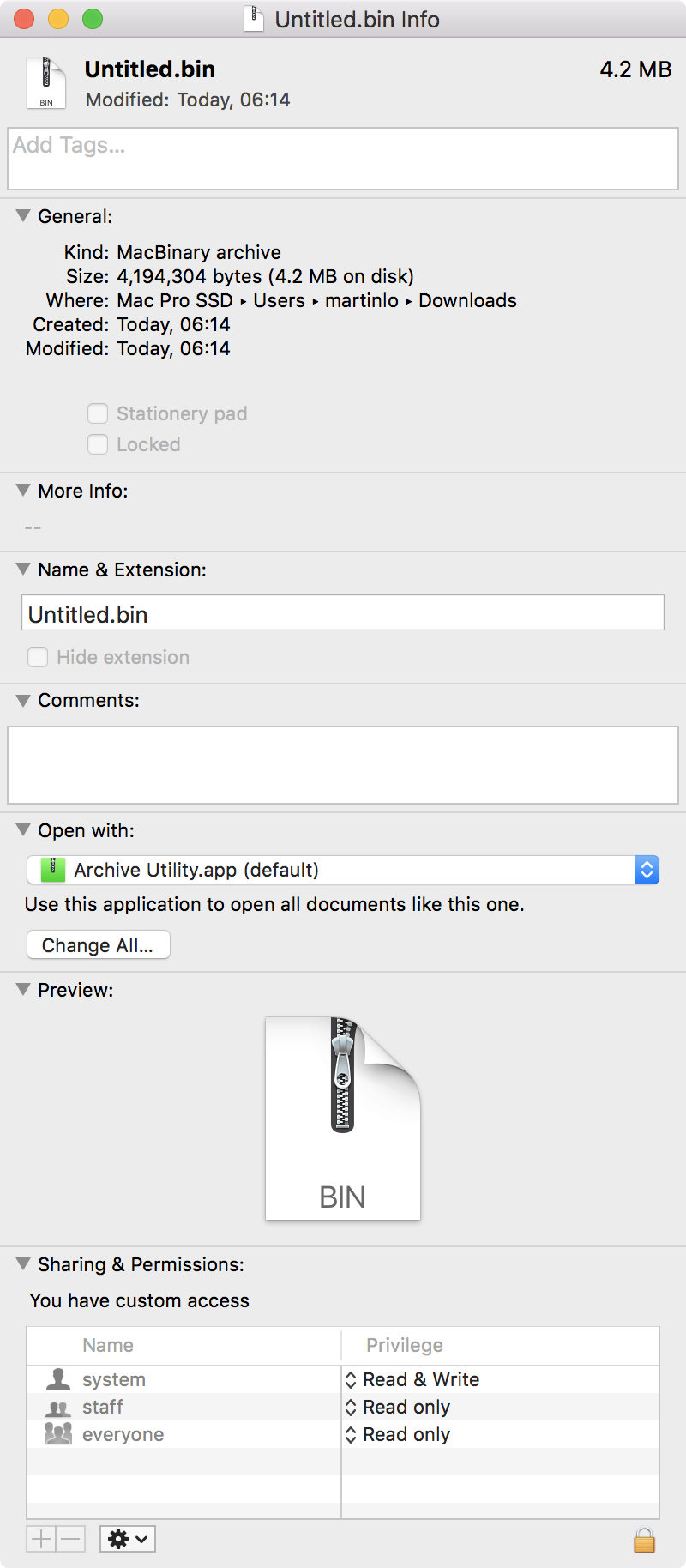Click the Name & Extension text field
686x1568 pixels.
pos(343,614)
